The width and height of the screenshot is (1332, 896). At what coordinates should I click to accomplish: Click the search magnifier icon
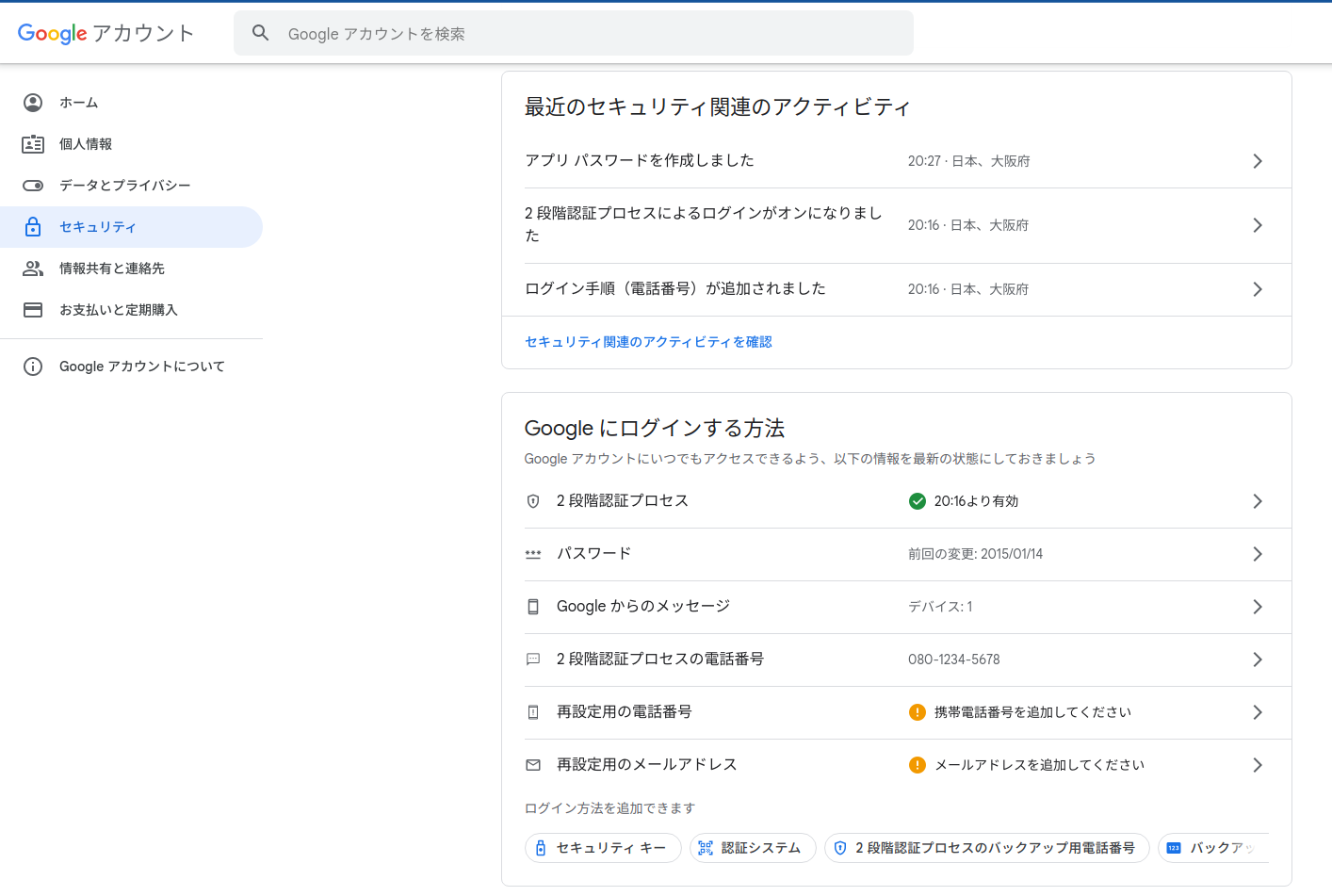261,33
